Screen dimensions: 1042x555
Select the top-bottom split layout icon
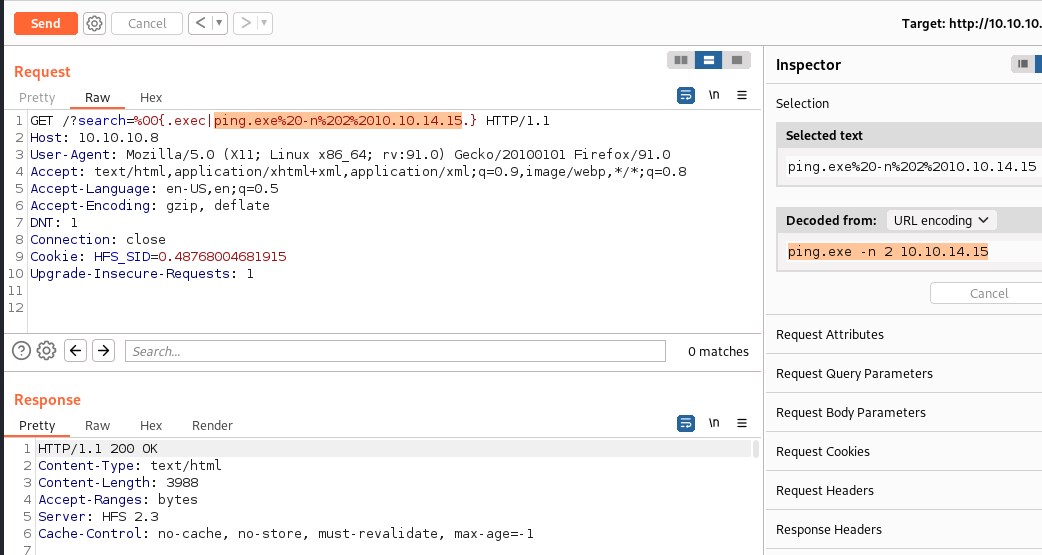708,60
